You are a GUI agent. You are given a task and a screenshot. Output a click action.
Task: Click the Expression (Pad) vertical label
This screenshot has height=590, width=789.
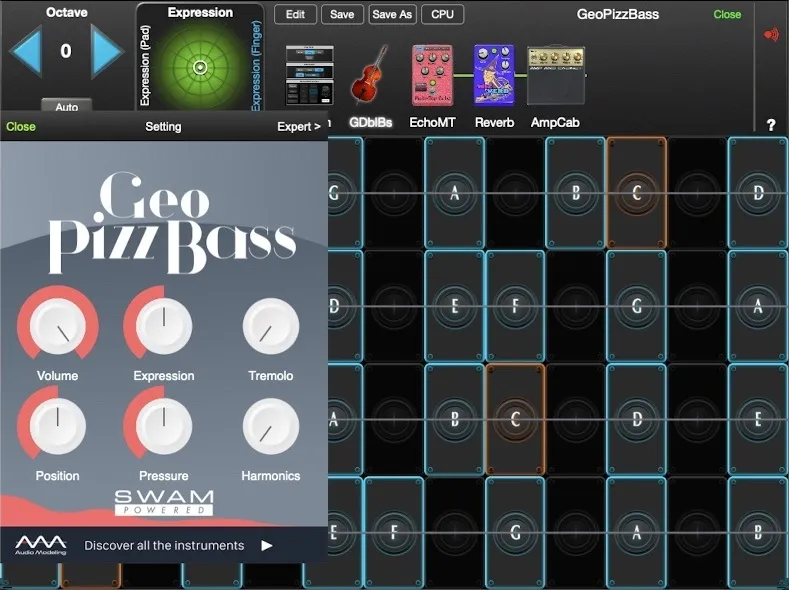[x=145, y=65]
